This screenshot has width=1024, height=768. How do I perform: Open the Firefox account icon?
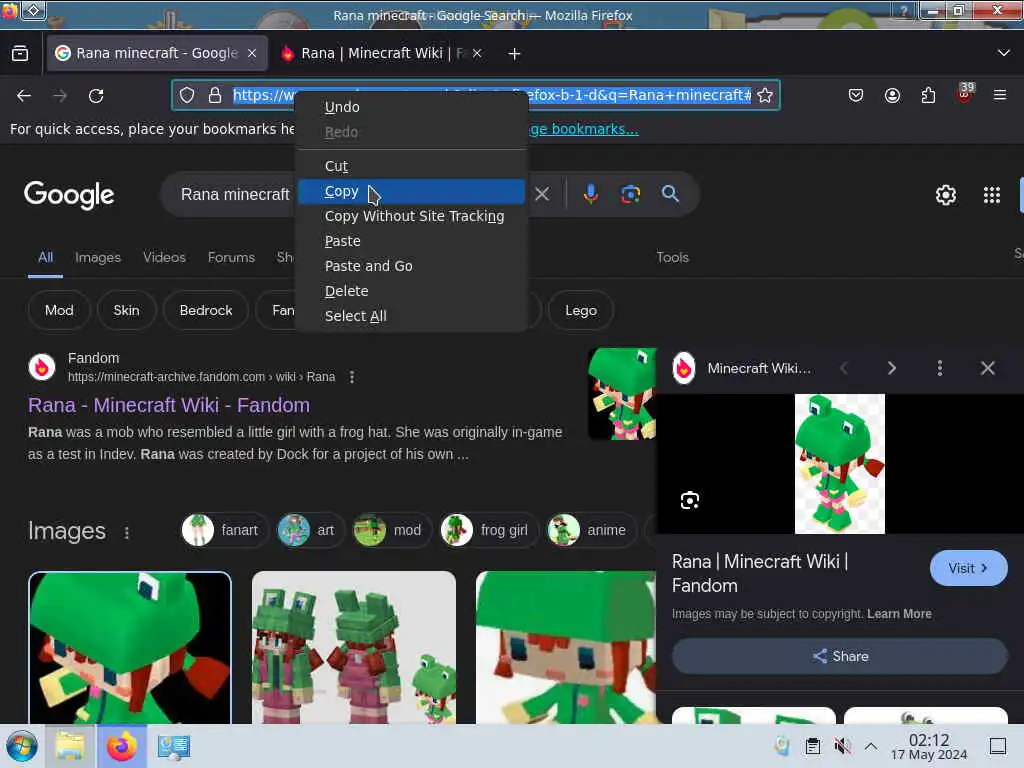pos(892,95)
